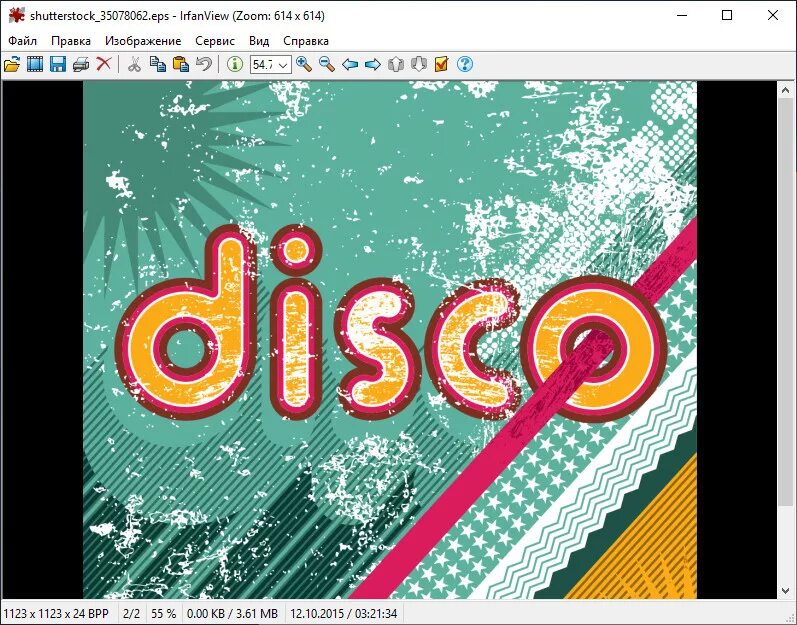
Task: Click the Next page icon
Action: coord(419,64)
